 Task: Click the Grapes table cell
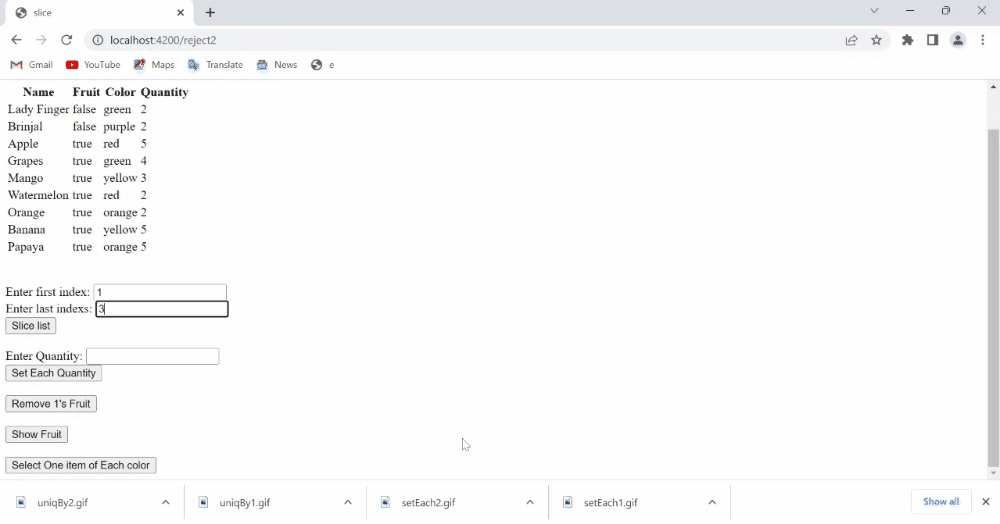click(x=26, y=161)
